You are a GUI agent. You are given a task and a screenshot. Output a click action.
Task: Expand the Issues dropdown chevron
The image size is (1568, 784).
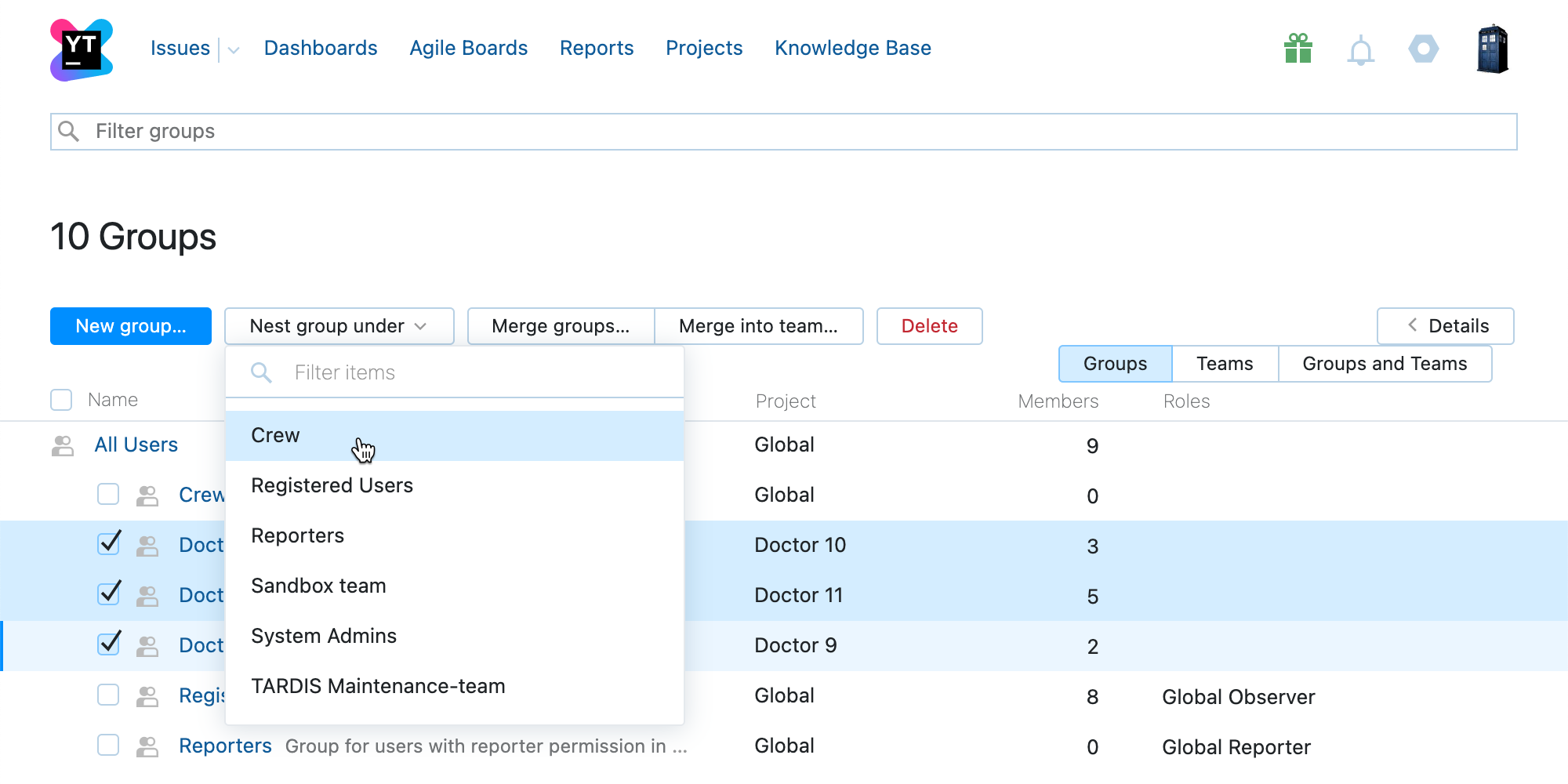tap(232, 49)
